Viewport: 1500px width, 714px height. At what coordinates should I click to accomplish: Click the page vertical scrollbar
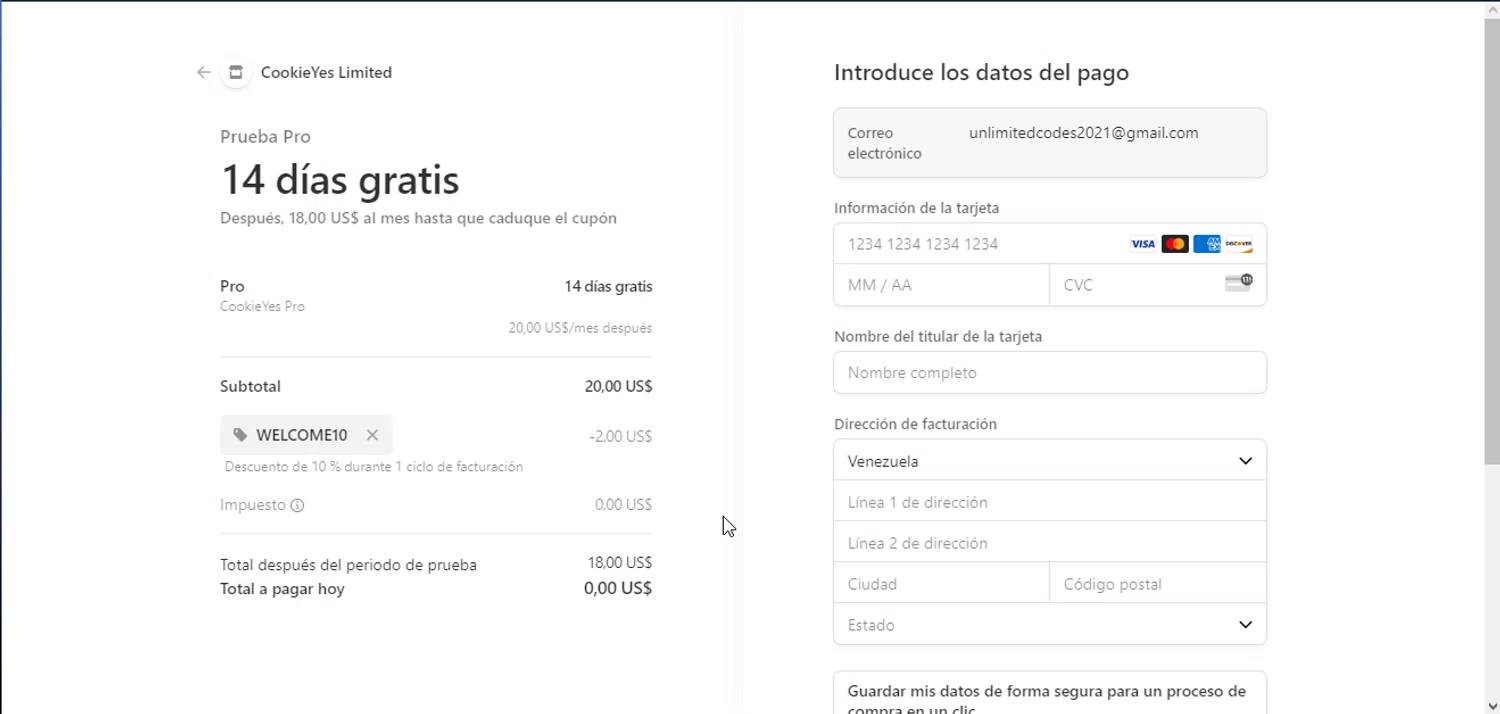[1491, 240]
